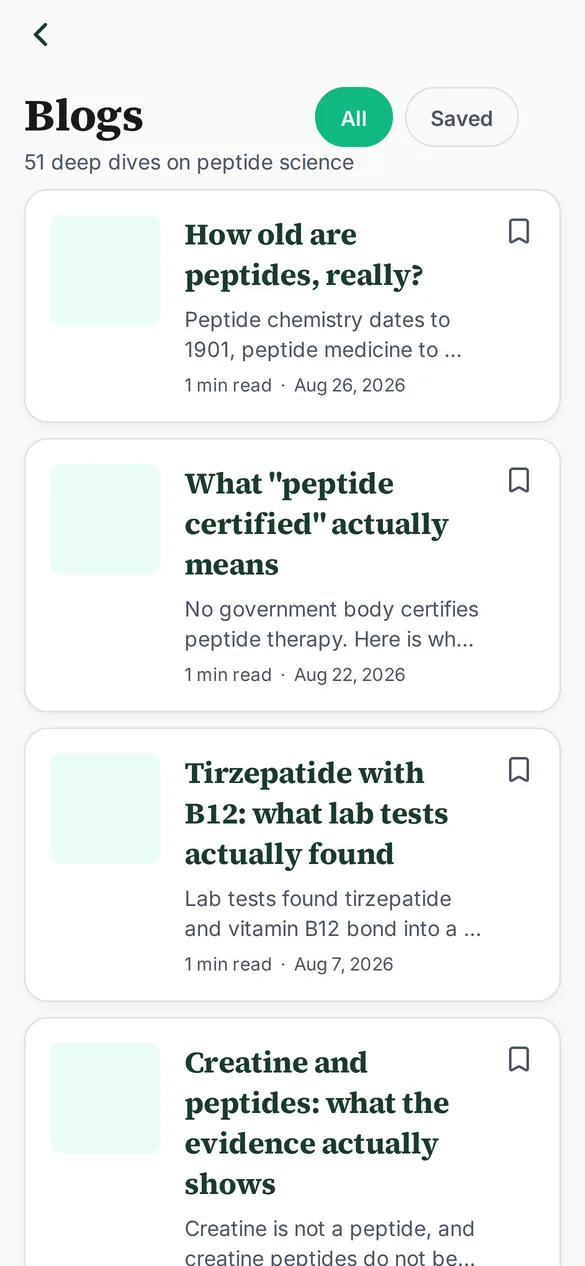Click the "No government body certifies" excerpt
The width and height of the screenshot is (585, 1266).
coord(332,624)
